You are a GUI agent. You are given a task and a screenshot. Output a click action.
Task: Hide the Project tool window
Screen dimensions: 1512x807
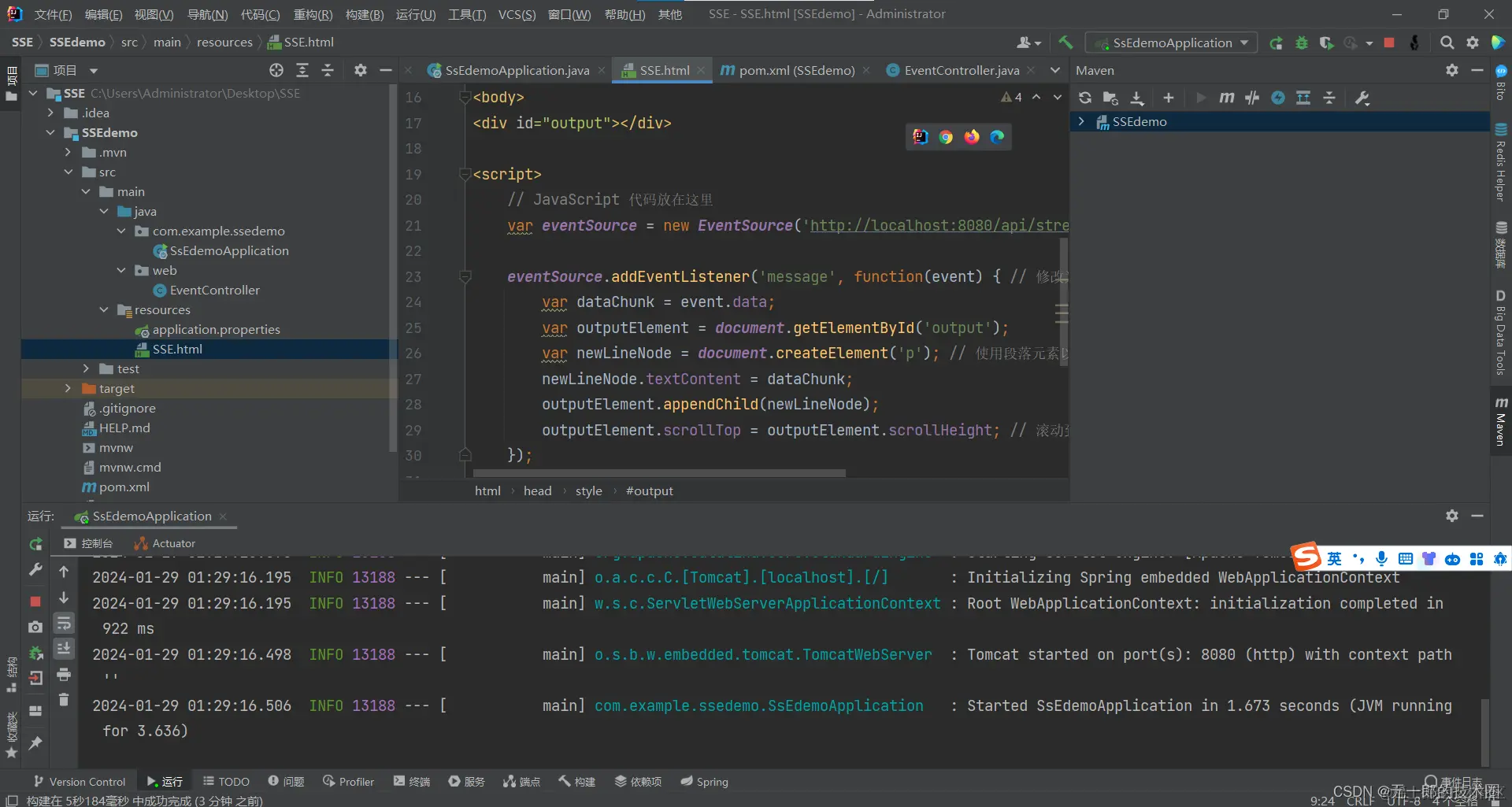pyautogui.click(x=386, y=70)
